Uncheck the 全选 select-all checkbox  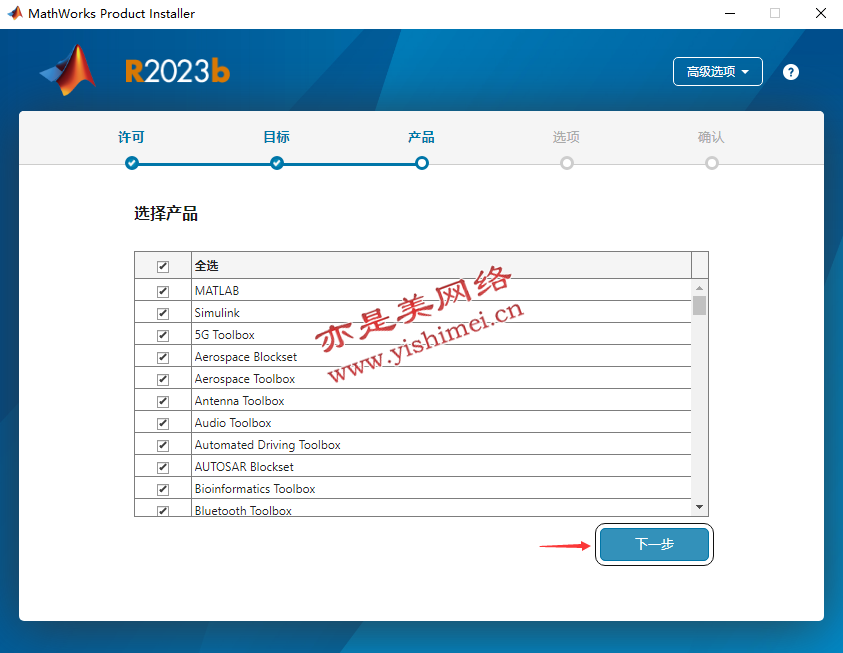[163, 267]
